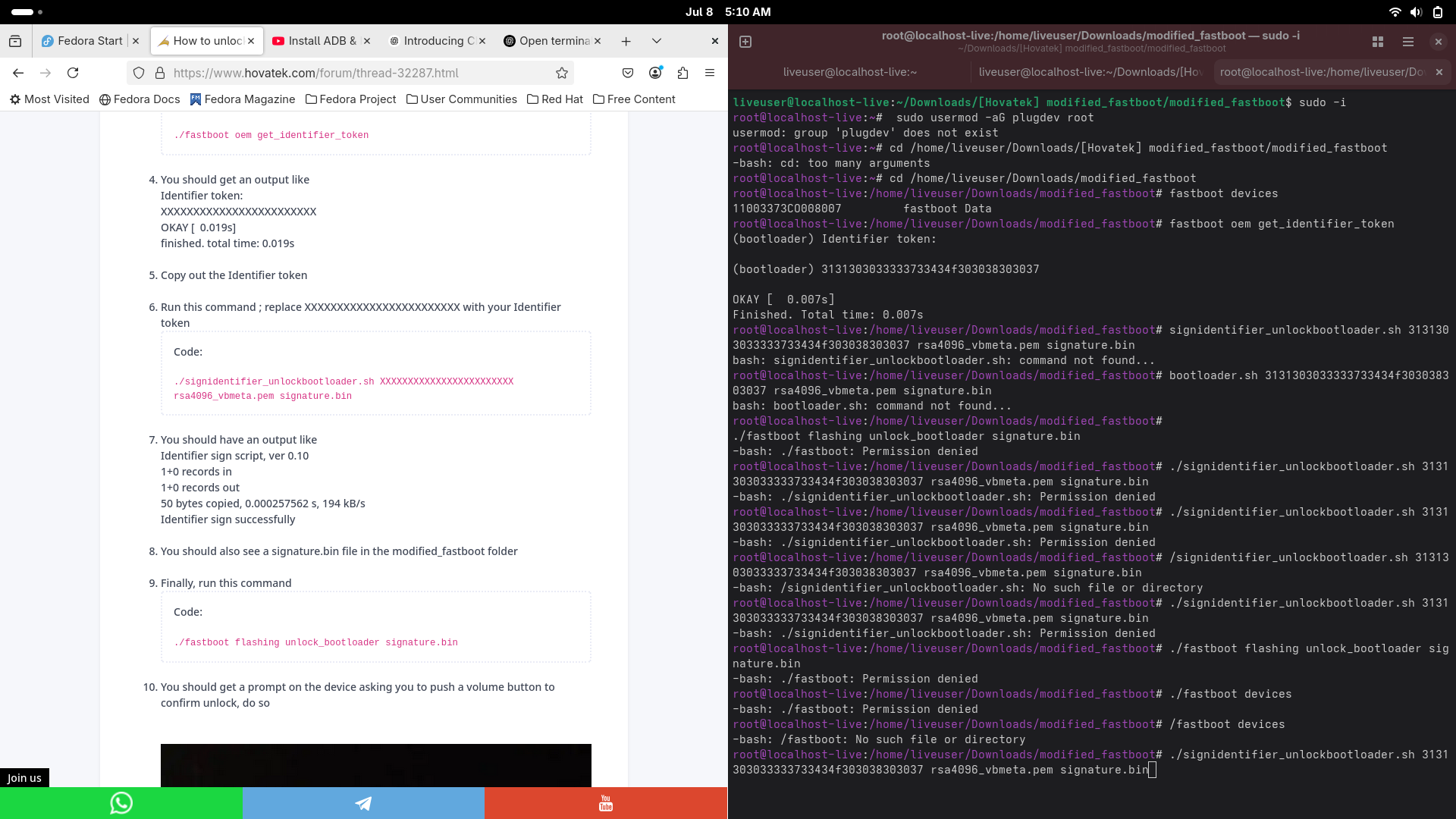Reload the hovatek forum page

tap(73, 73)
